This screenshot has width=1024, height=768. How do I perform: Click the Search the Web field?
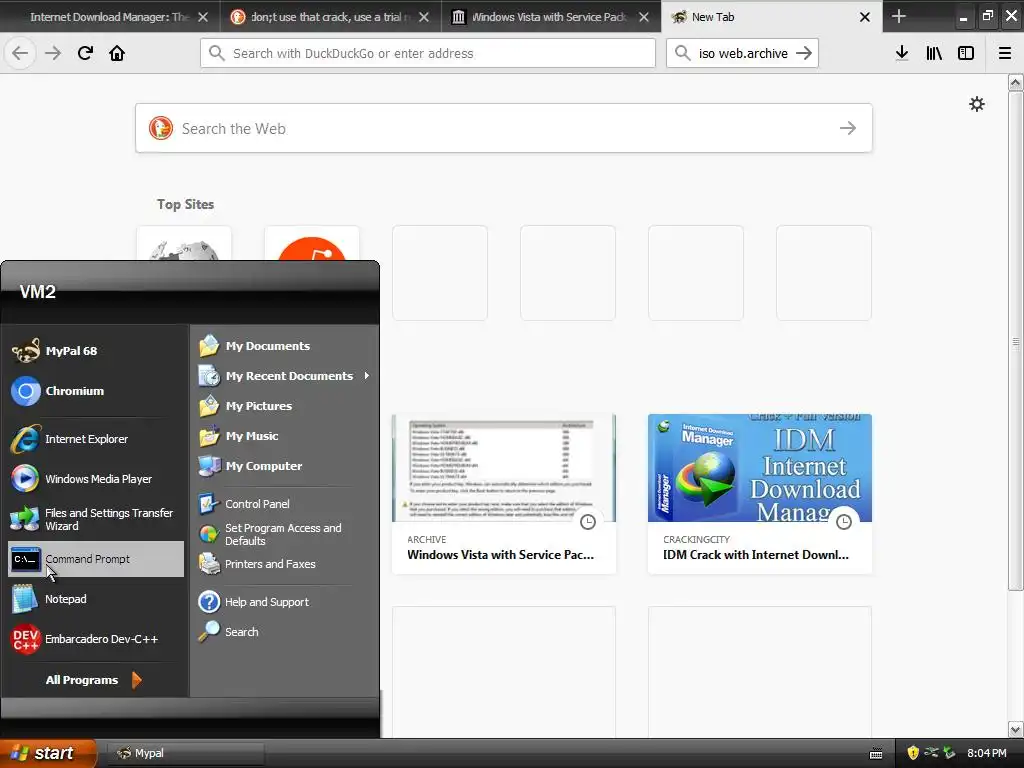[504, 128]
